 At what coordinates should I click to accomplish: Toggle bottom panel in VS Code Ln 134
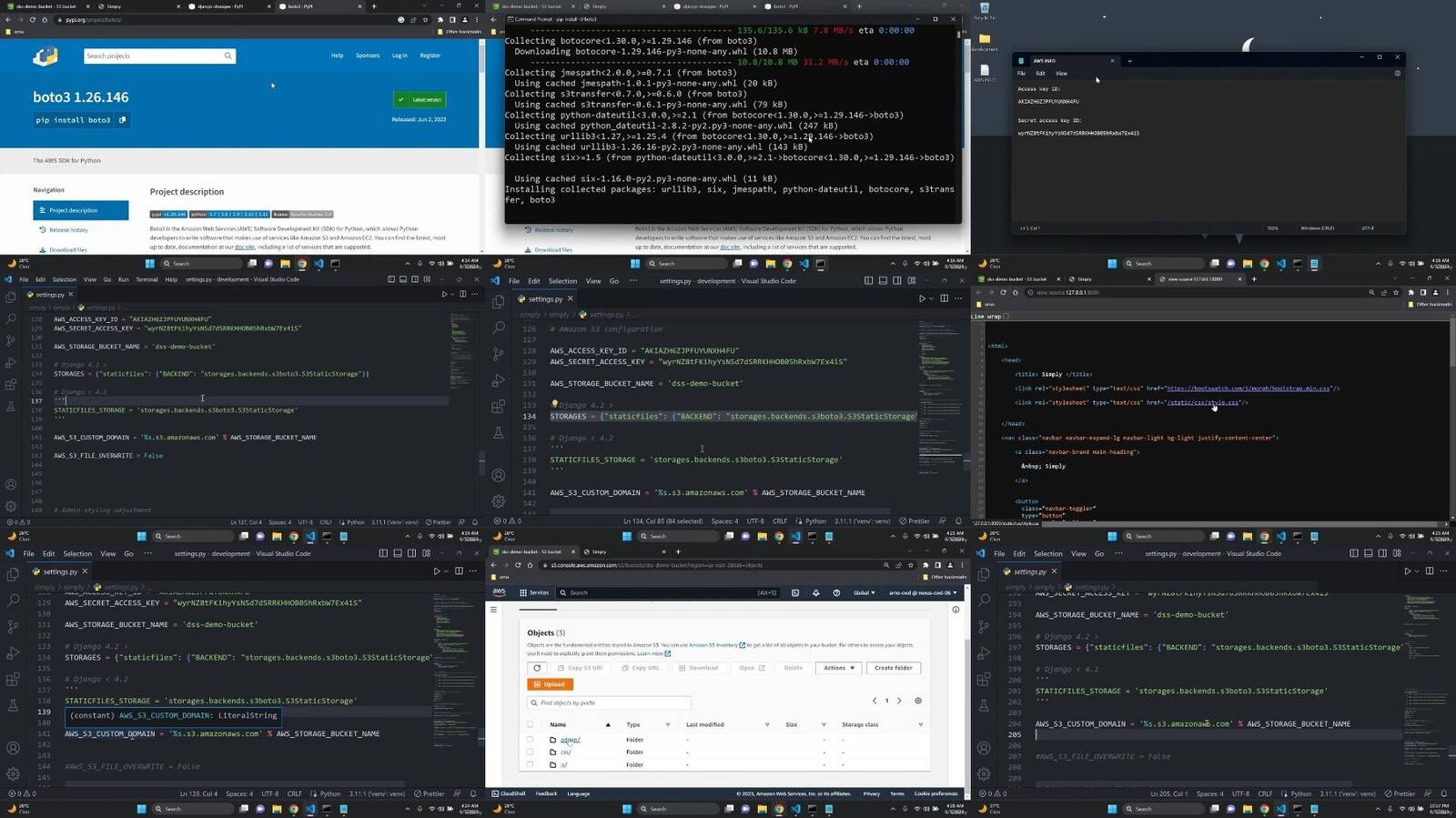[883, 281]
